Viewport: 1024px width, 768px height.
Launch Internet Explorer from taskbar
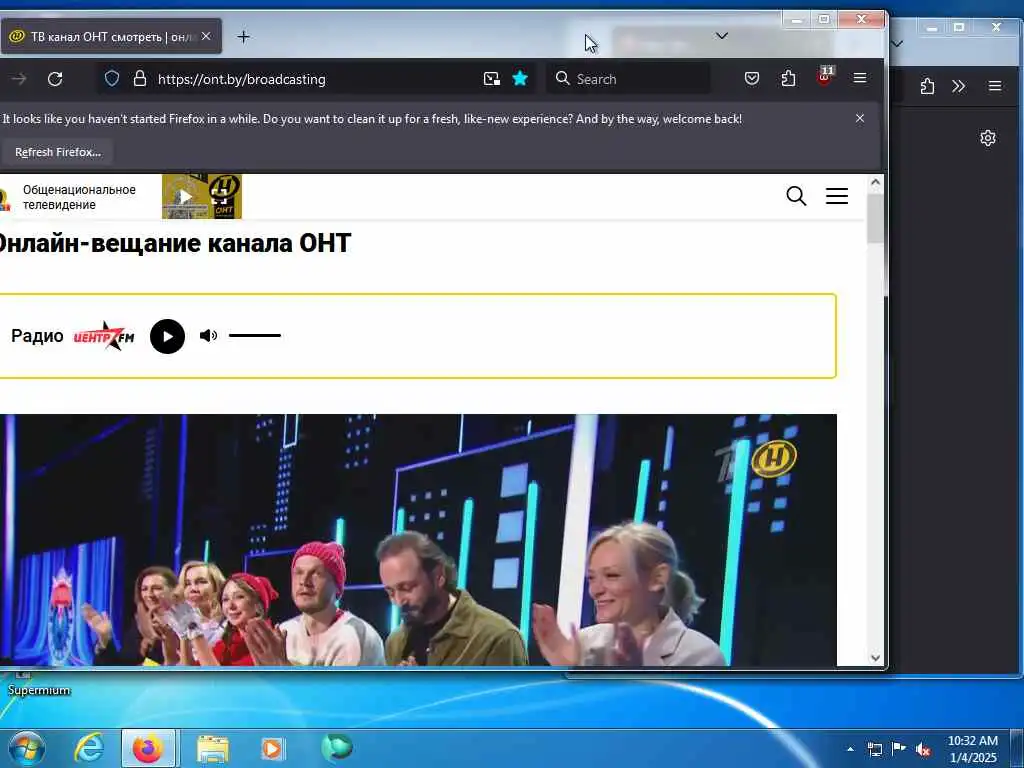[x=89, y=748]
